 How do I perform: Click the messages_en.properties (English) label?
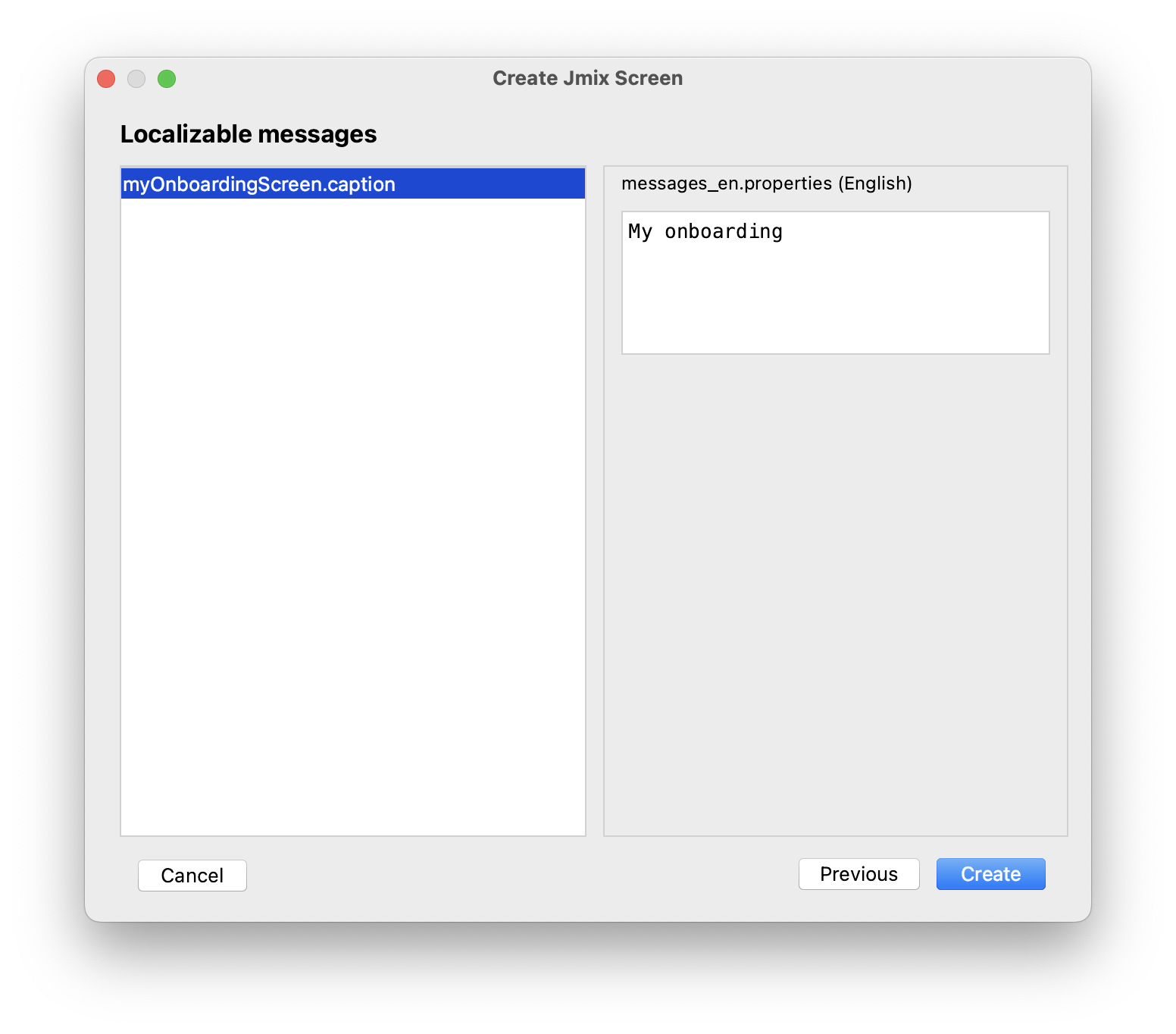(x=767, y=183)
